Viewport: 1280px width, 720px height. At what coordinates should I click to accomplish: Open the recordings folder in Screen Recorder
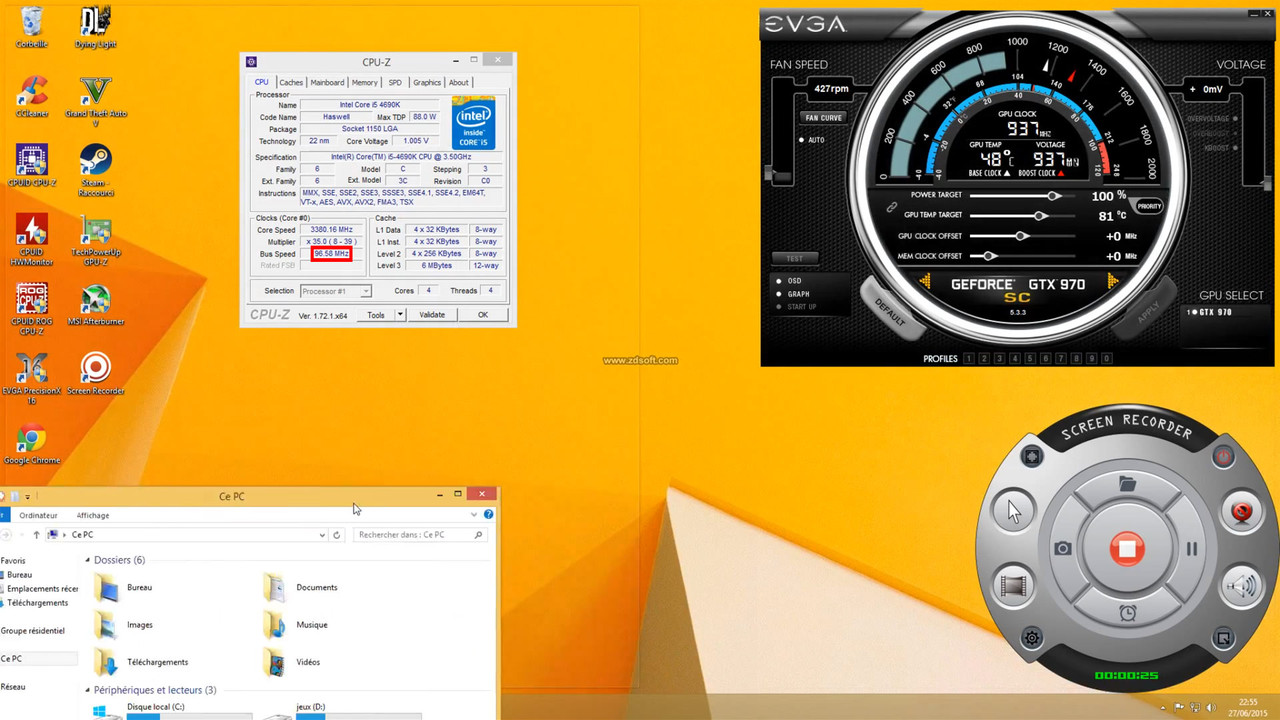tap(1127, 484)
